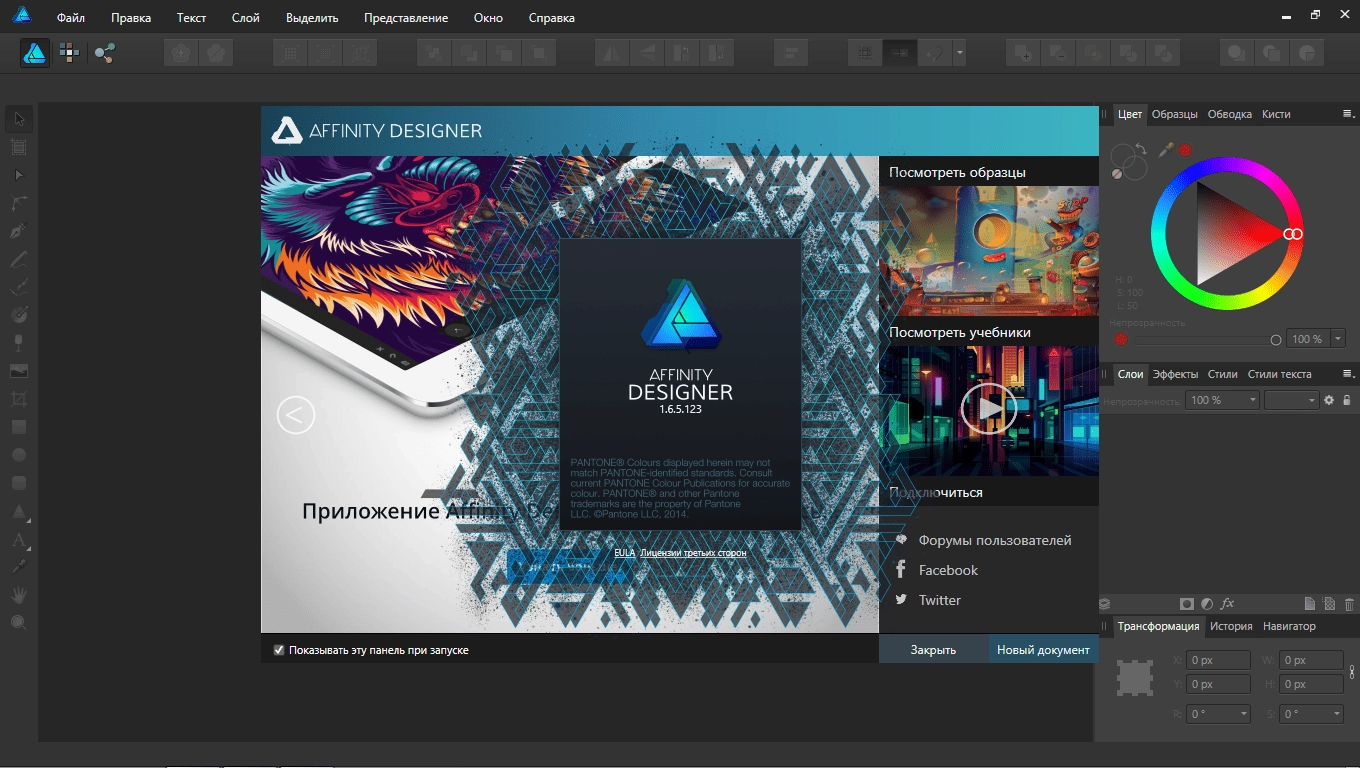Open the shear S dropdown
The height and width of the screenshot is (768, 1360).
(1337, 714)
